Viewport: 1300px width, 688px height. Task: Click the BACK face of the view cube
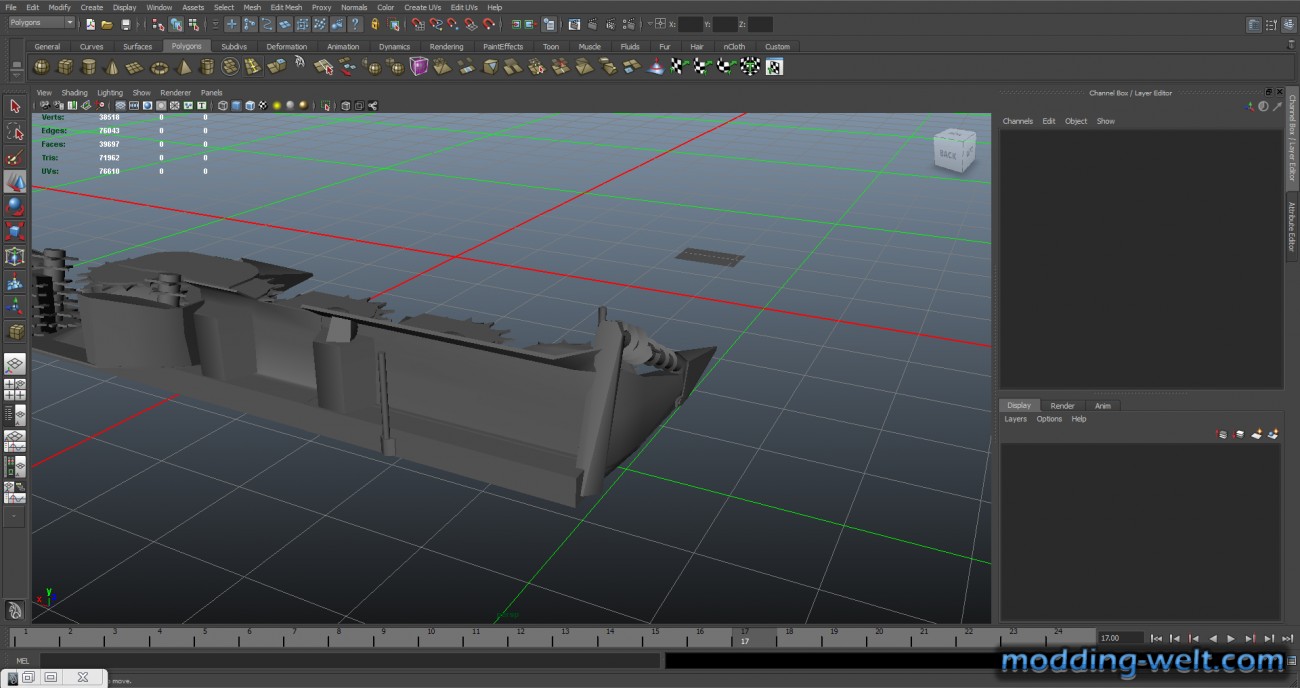947,155
